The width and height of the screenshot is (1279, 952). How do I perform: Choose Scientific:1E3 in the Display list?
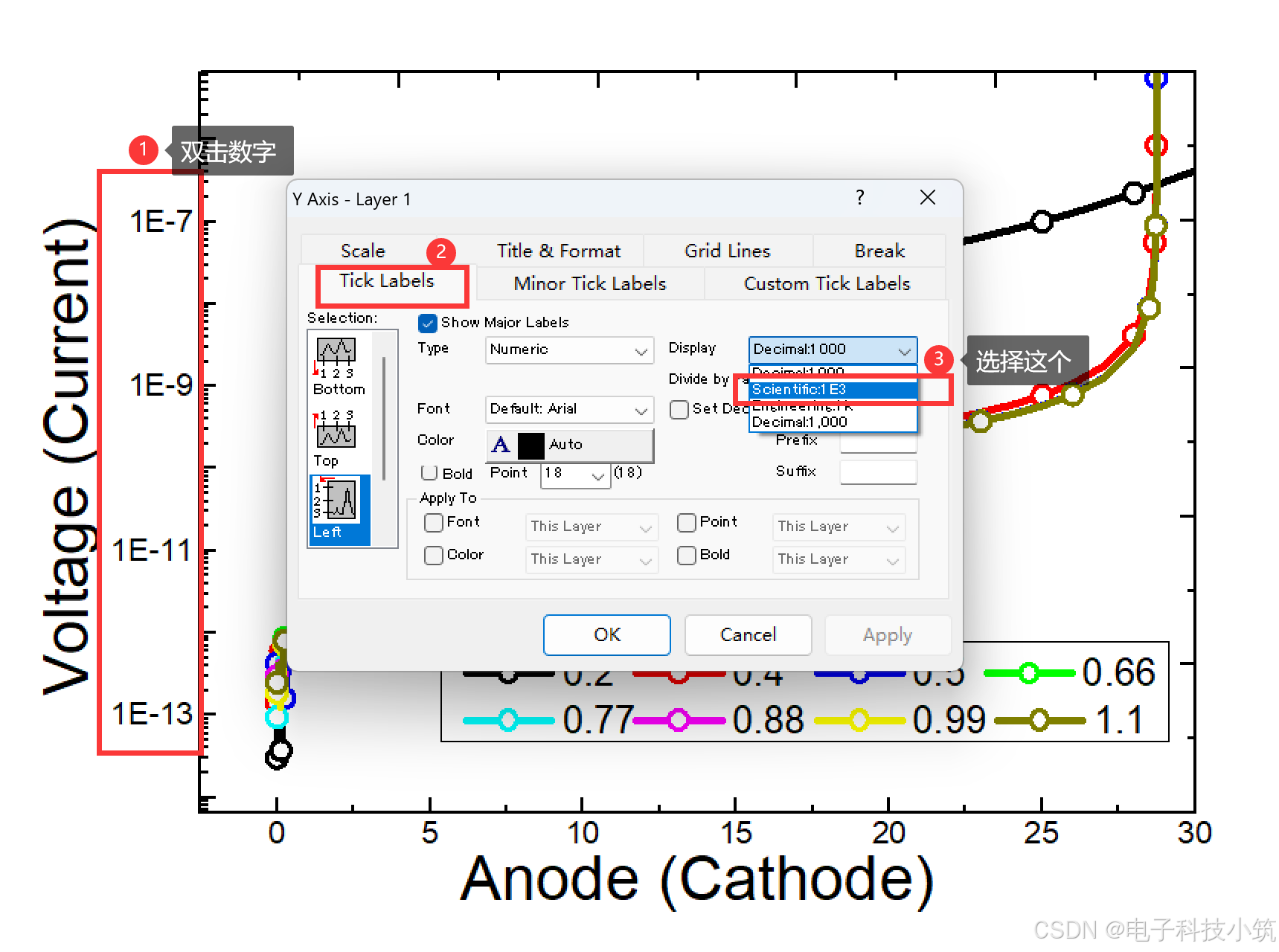pos(833,390)
